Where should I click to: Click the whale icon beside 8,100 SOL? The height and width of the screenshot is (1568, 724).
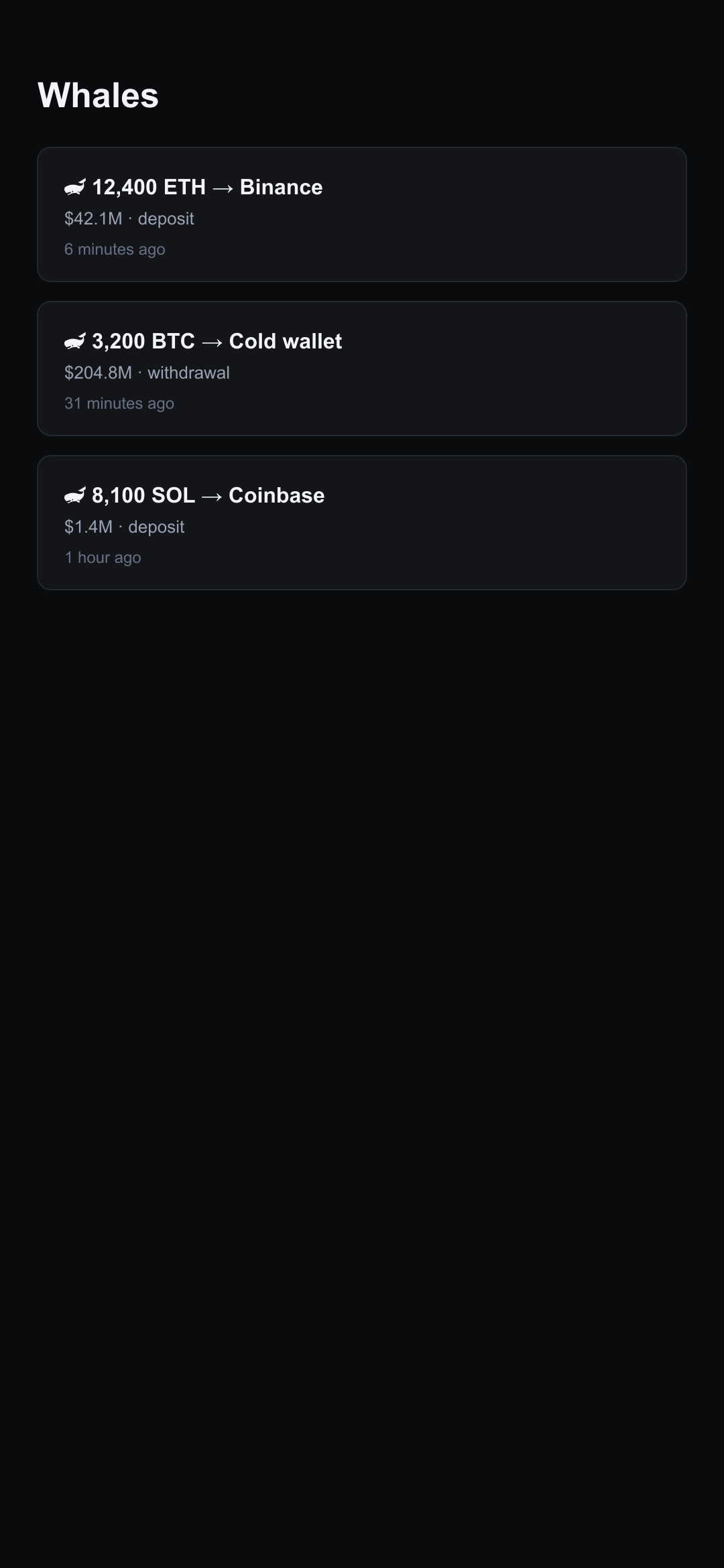click(75, 496)
